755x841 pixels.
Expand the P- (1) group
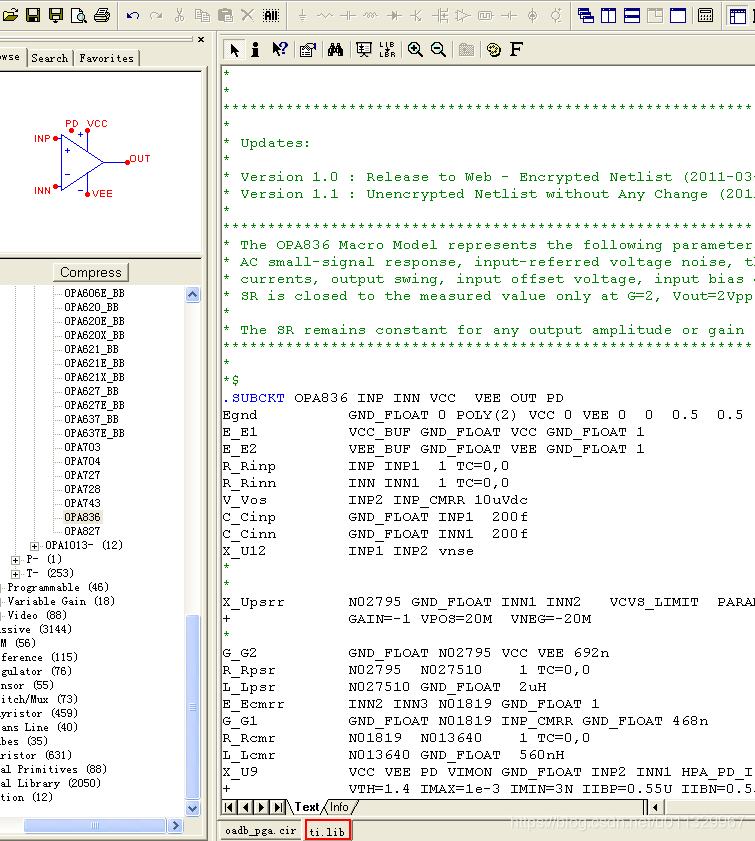[16, 560]
